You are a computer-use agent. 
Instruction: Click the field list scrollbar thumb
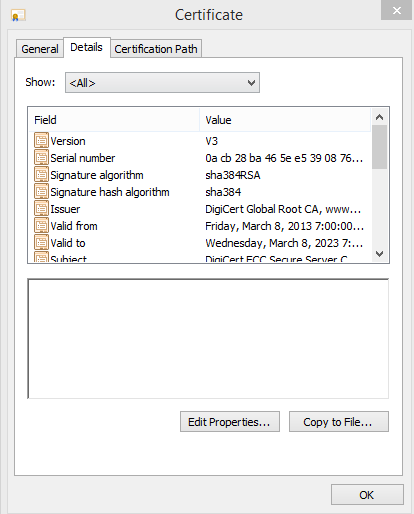(379, 147)
